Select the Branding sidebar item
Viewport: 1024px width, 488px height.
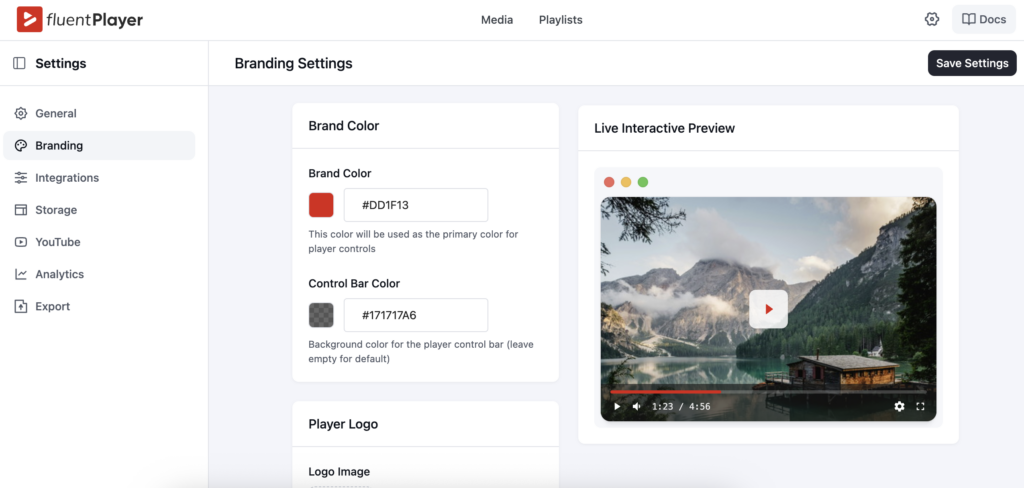pyautogui.click(x=99, y=146)
